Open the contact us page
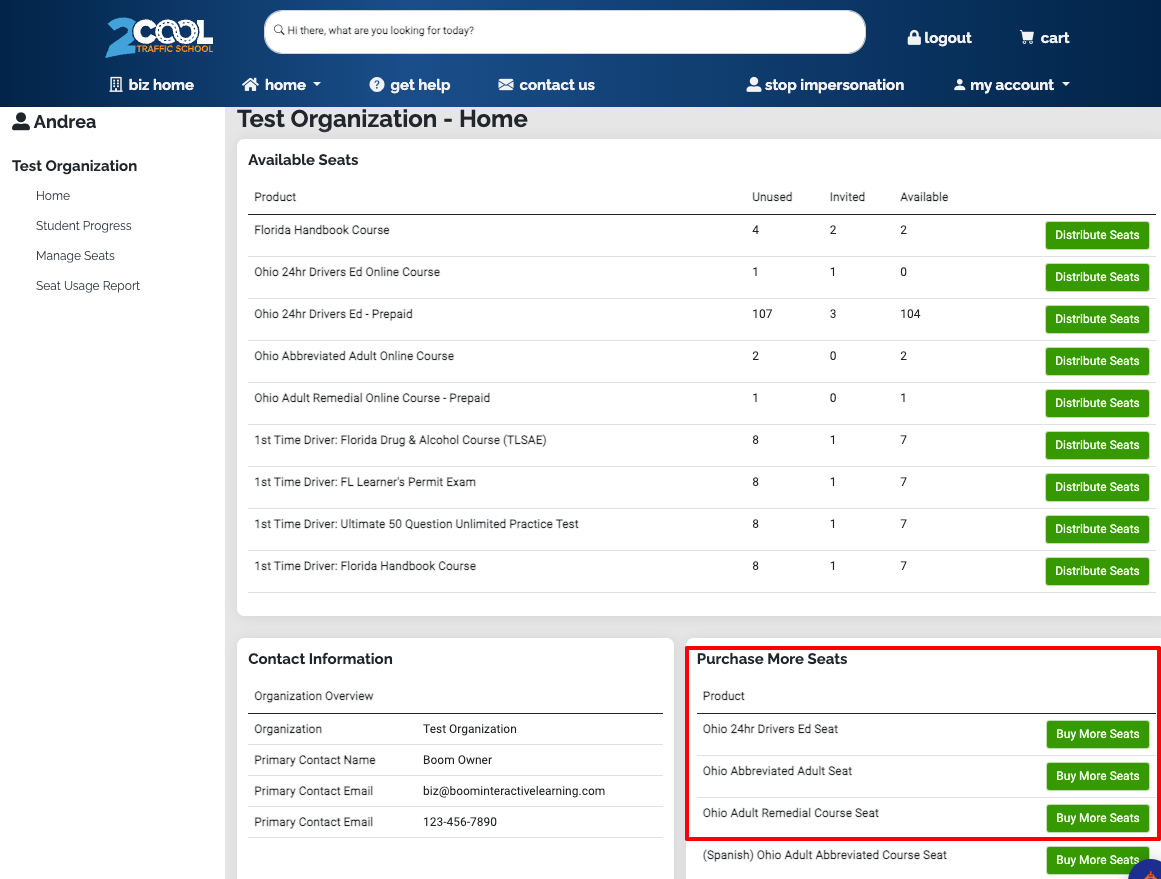 tap(546, 84)
